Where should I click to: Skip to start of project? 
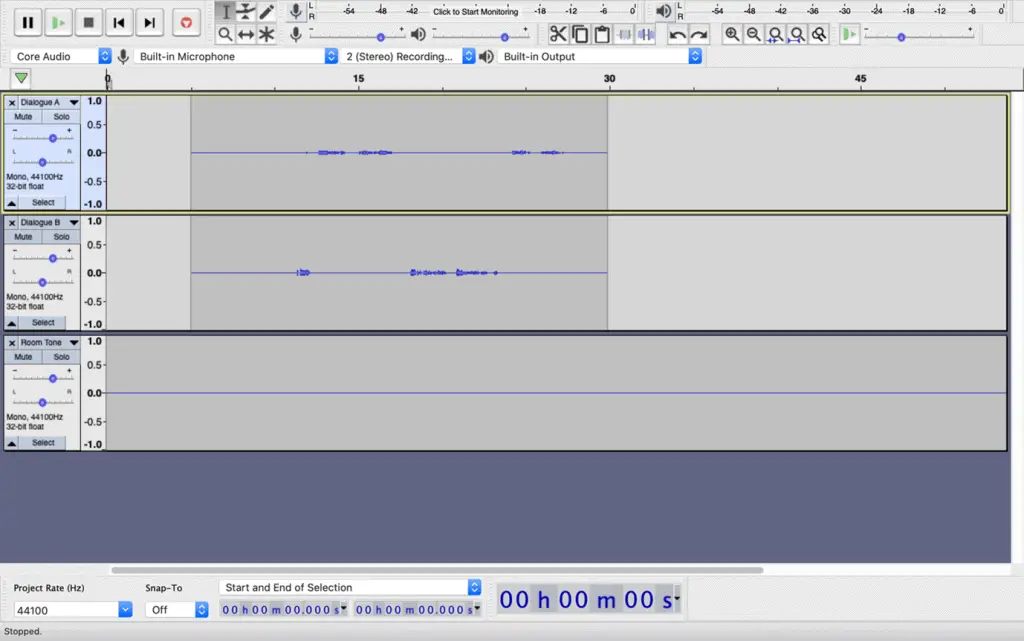click(119, 23)
